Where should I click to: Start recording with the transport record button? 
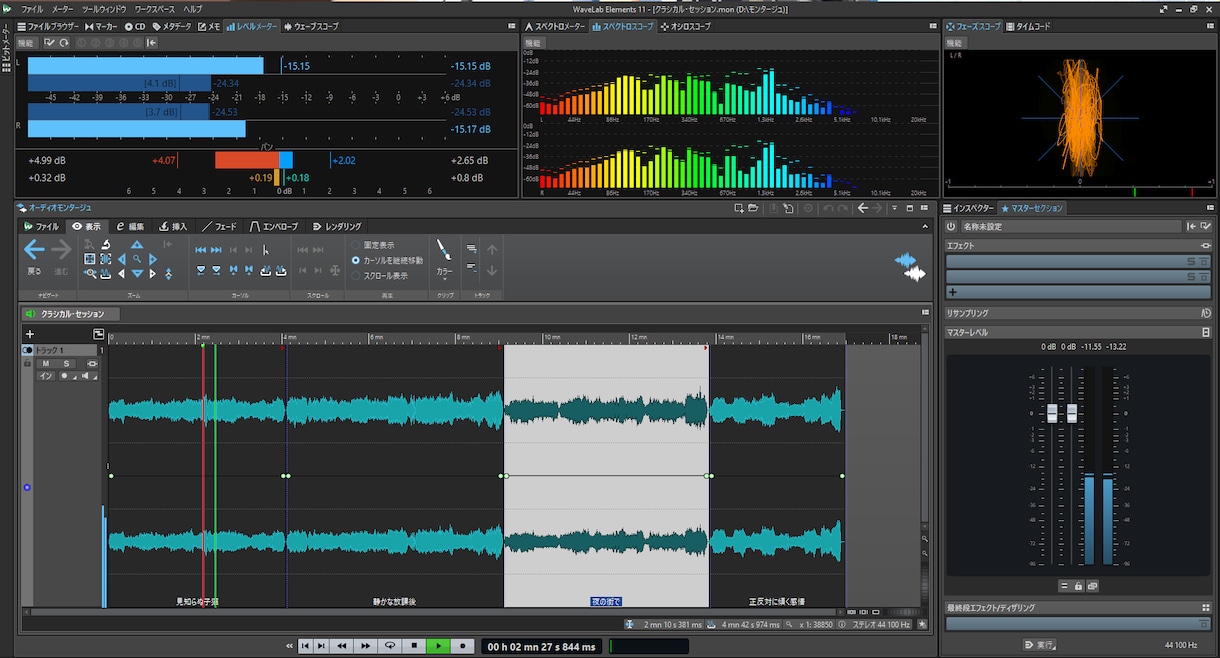tap(462, 646)
